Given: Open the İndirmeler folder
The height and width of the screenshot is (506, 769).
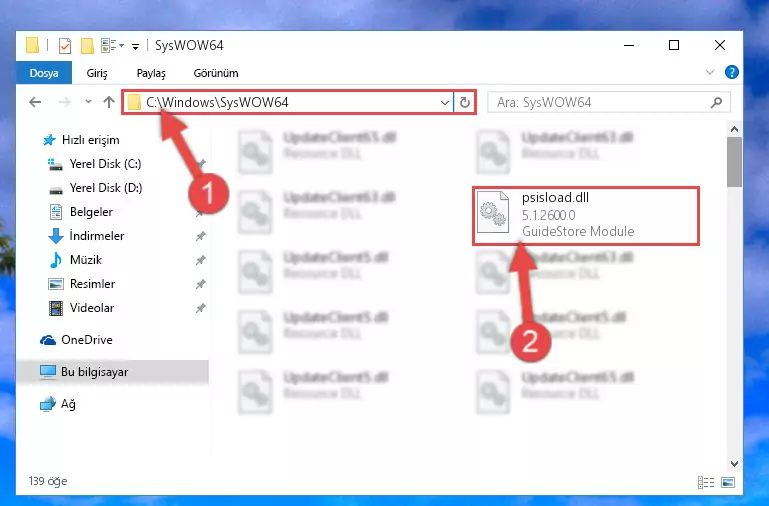Looking at the screenshot, I should pos(86,236).
